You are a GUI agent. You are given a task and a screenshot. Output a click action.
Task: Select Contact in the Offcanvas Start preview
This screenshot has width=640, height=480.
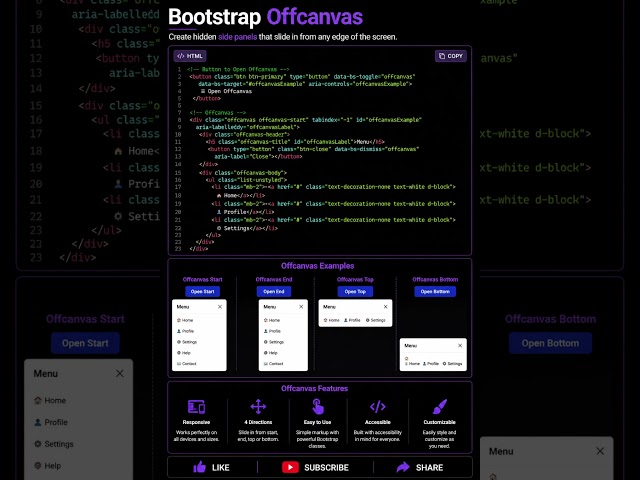(x=187, y=363)
